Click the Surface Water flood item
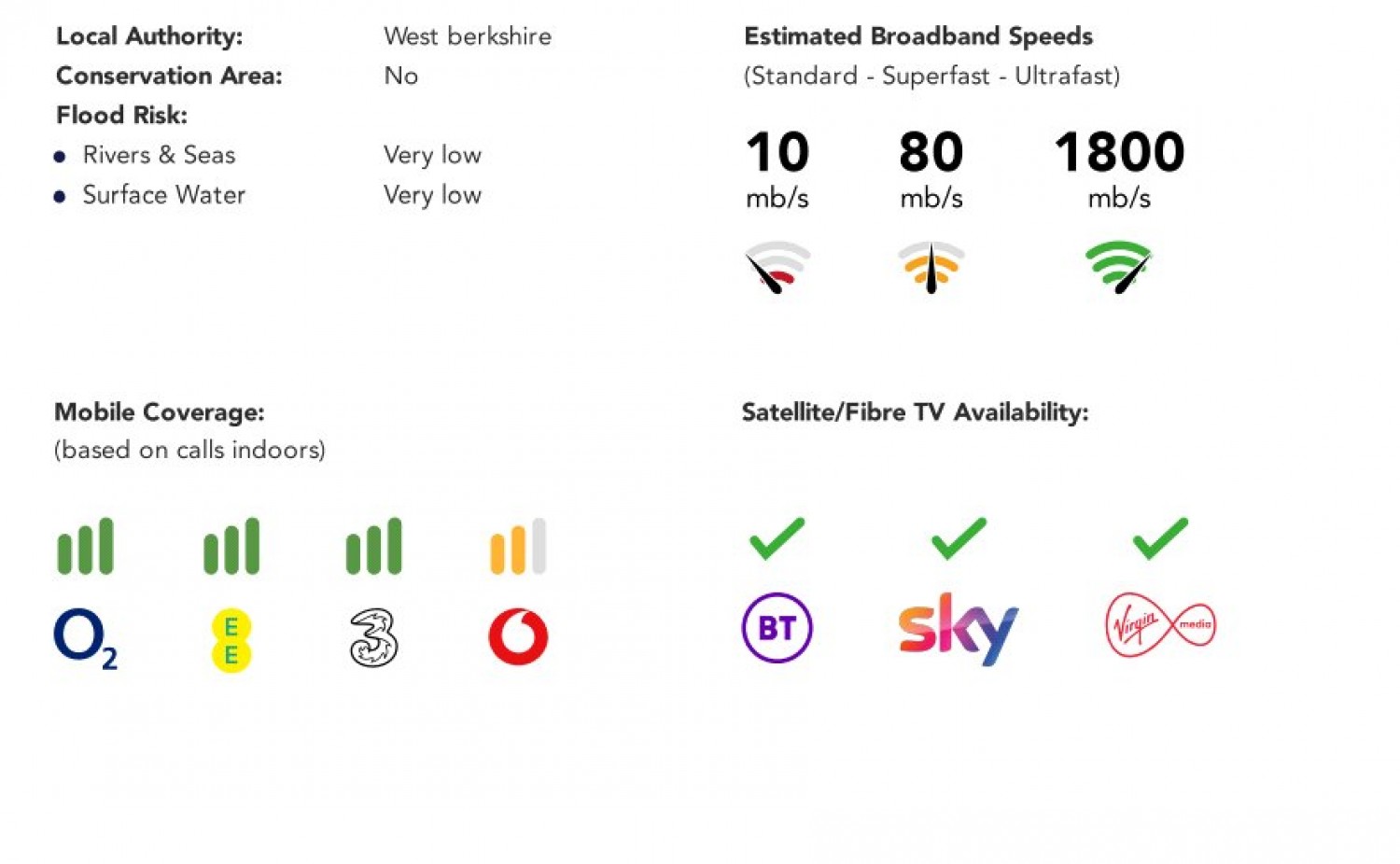This screenshot has width=1400, height=864. tap(163, 195)
